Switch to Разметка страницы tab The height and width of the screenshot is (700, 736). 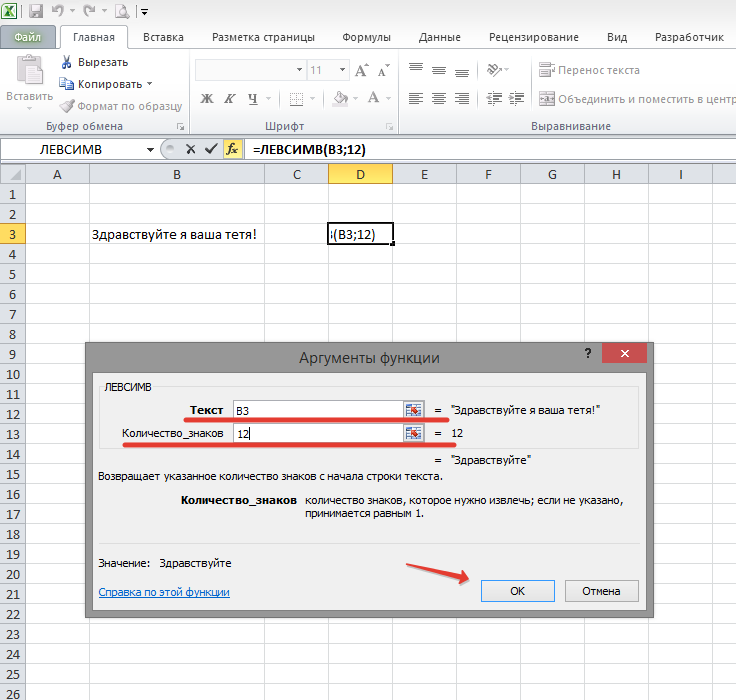(263, 37)
